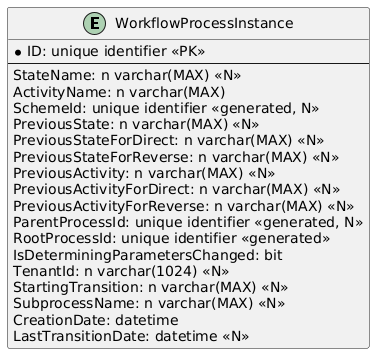Click the PreviousStateForReverse field
The height and width of the screenshot is (361, 382).
click(176, 157)
